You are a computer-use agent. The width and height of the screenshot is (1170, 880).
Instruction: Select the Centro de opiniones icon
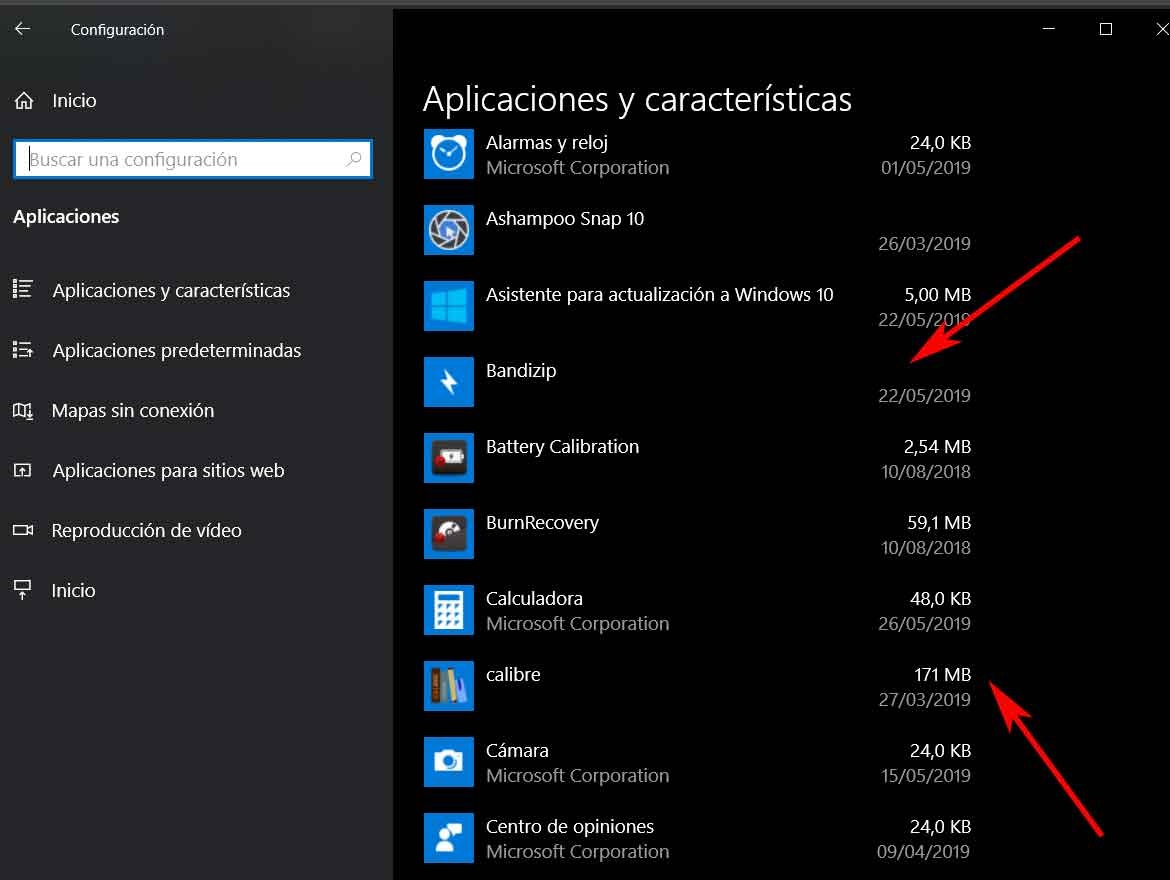pyautogui.click(x=448, y=838)
